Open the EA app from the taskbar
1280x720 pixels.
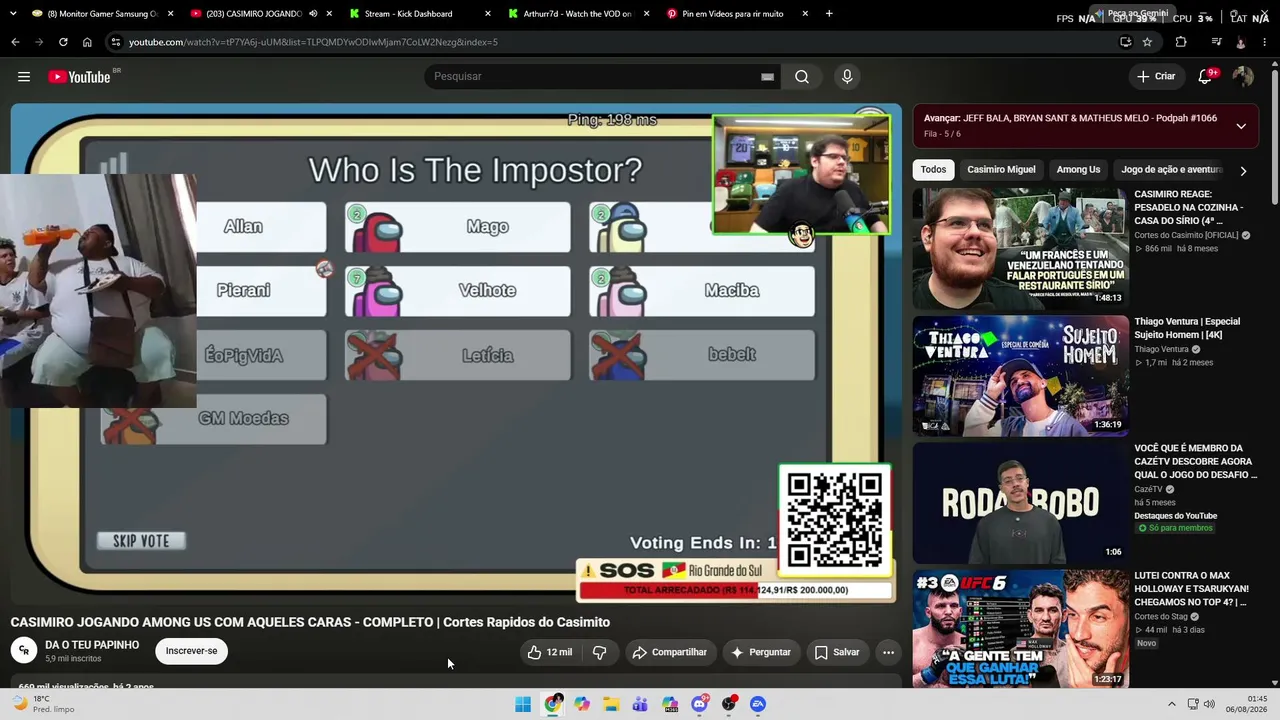point(758,704)
